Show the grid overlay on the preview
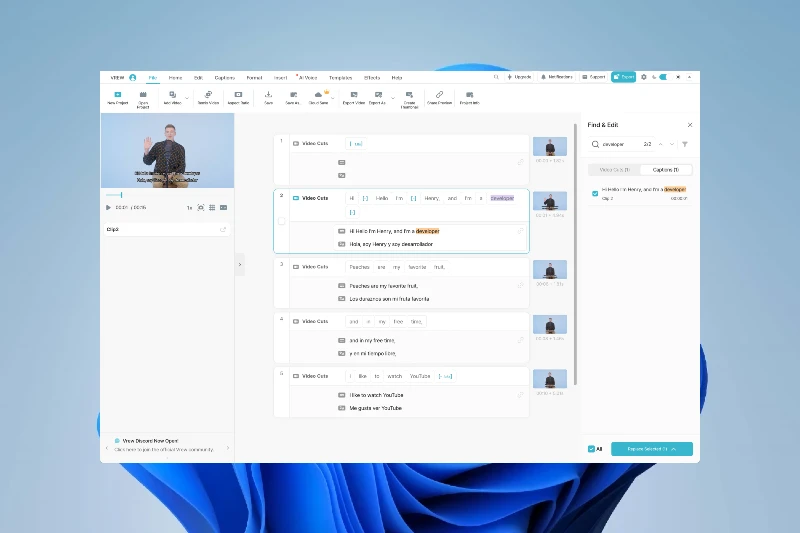 click(x=212, y=208)
